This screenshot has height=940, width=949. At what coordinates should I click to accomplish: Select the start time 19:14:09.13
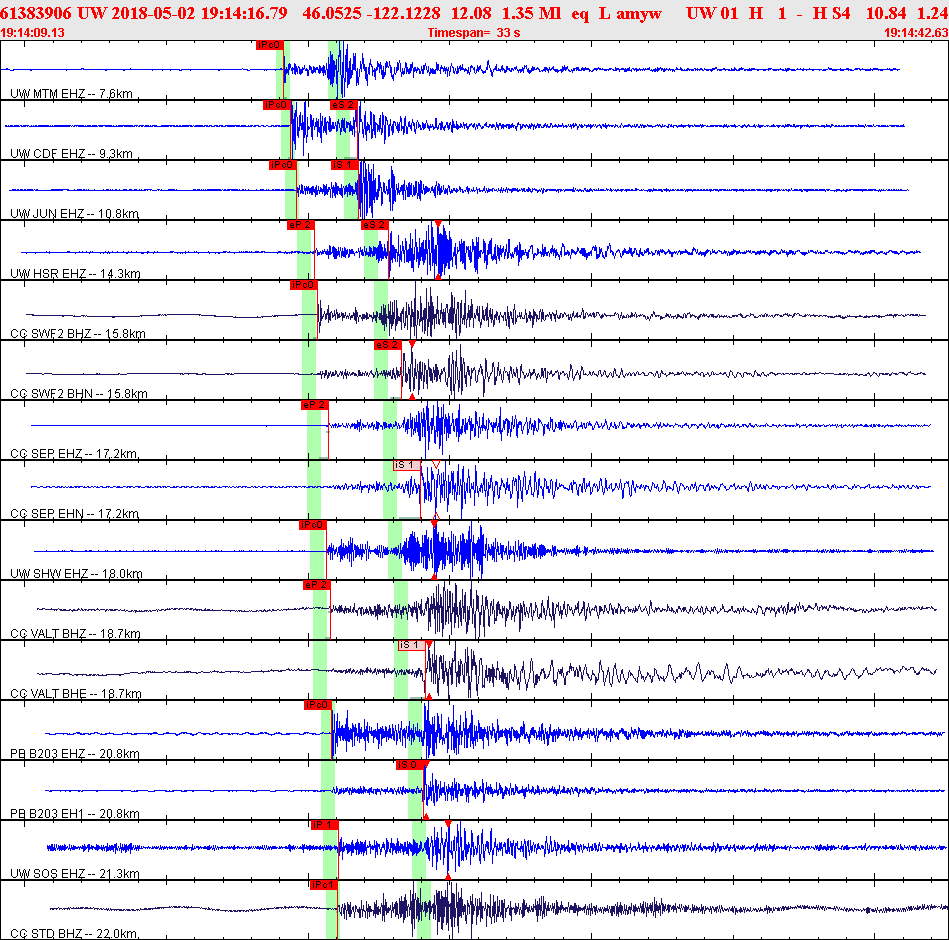tap(33, 33)
